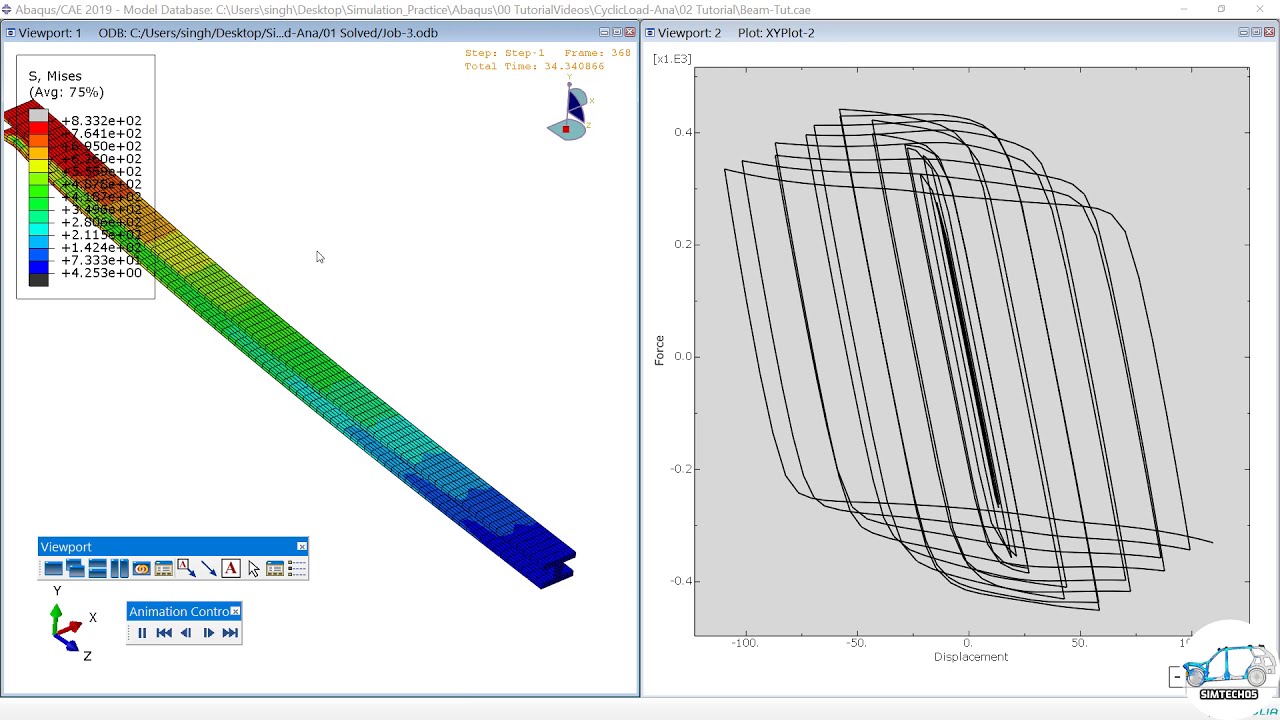Click the yellow legend color band
The image size is (1280, 720).
[38, 166]
